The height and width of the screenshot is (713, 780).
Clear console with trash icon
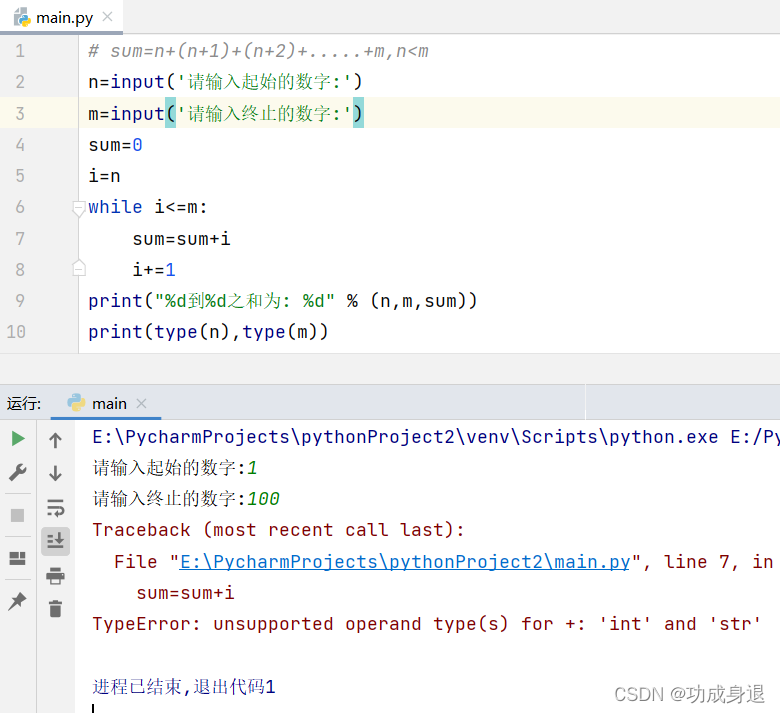coord(55,609)
